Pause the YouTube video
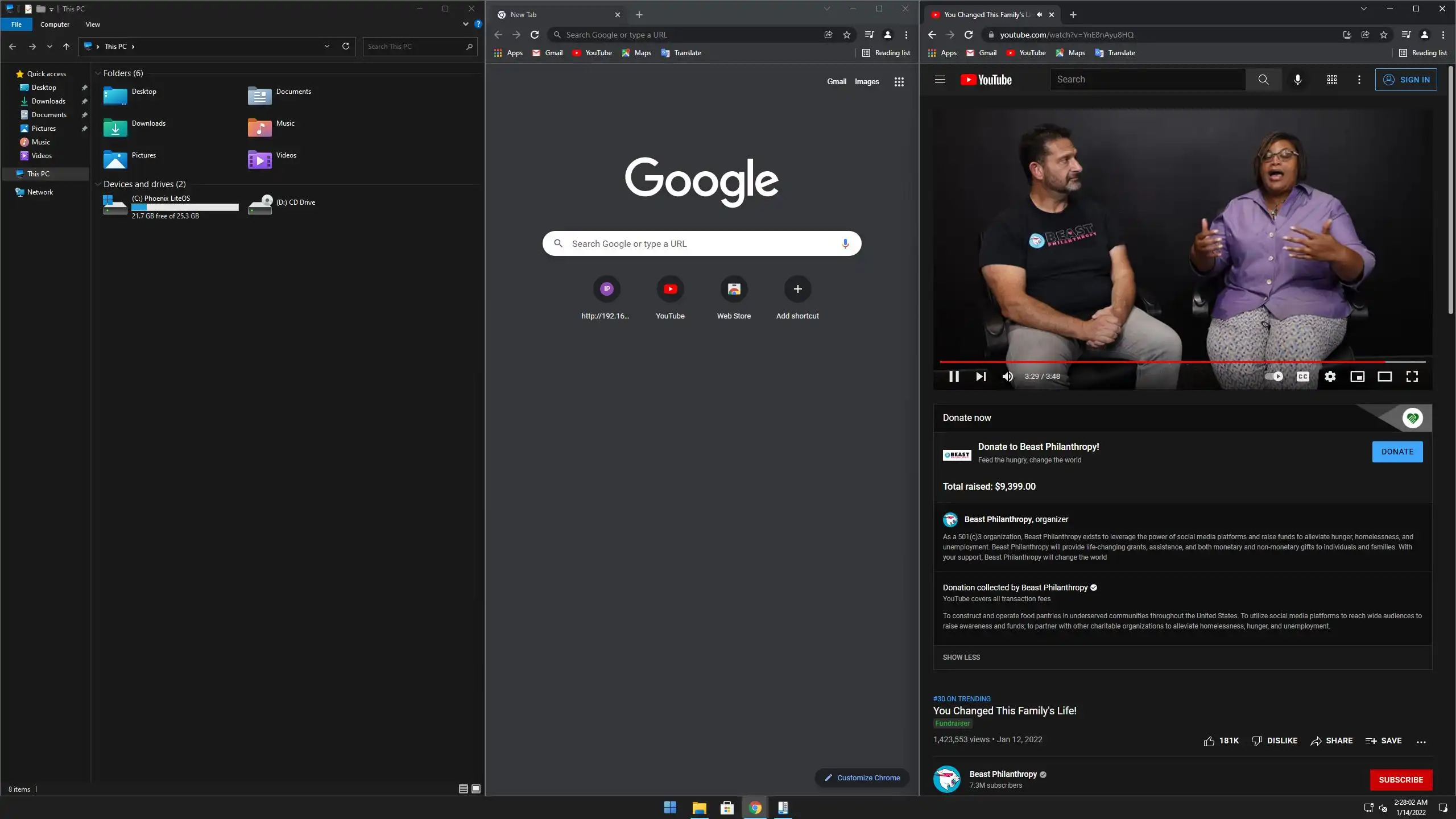Viewport: 1456px width, 819px height. [954, 377]
